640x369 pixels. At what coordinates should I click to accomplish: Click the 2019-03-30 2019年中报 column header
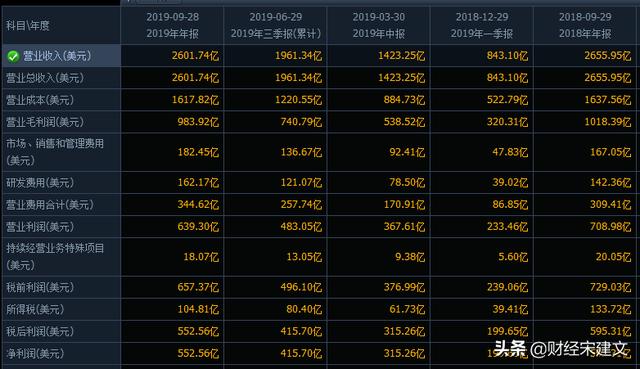[379, 25]
